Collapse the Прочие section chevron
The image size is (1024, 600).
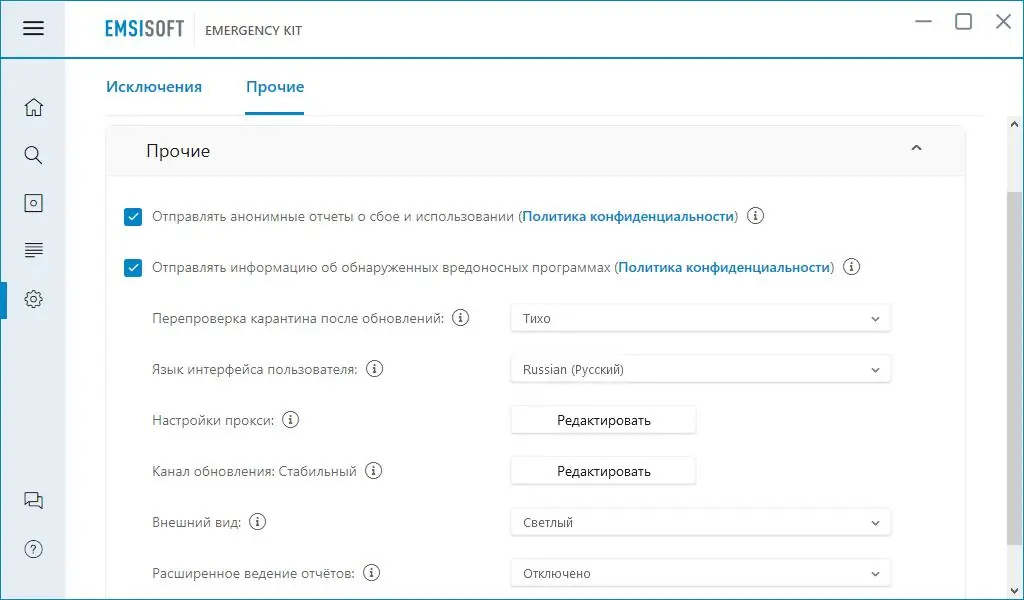(x=916, y=149)
